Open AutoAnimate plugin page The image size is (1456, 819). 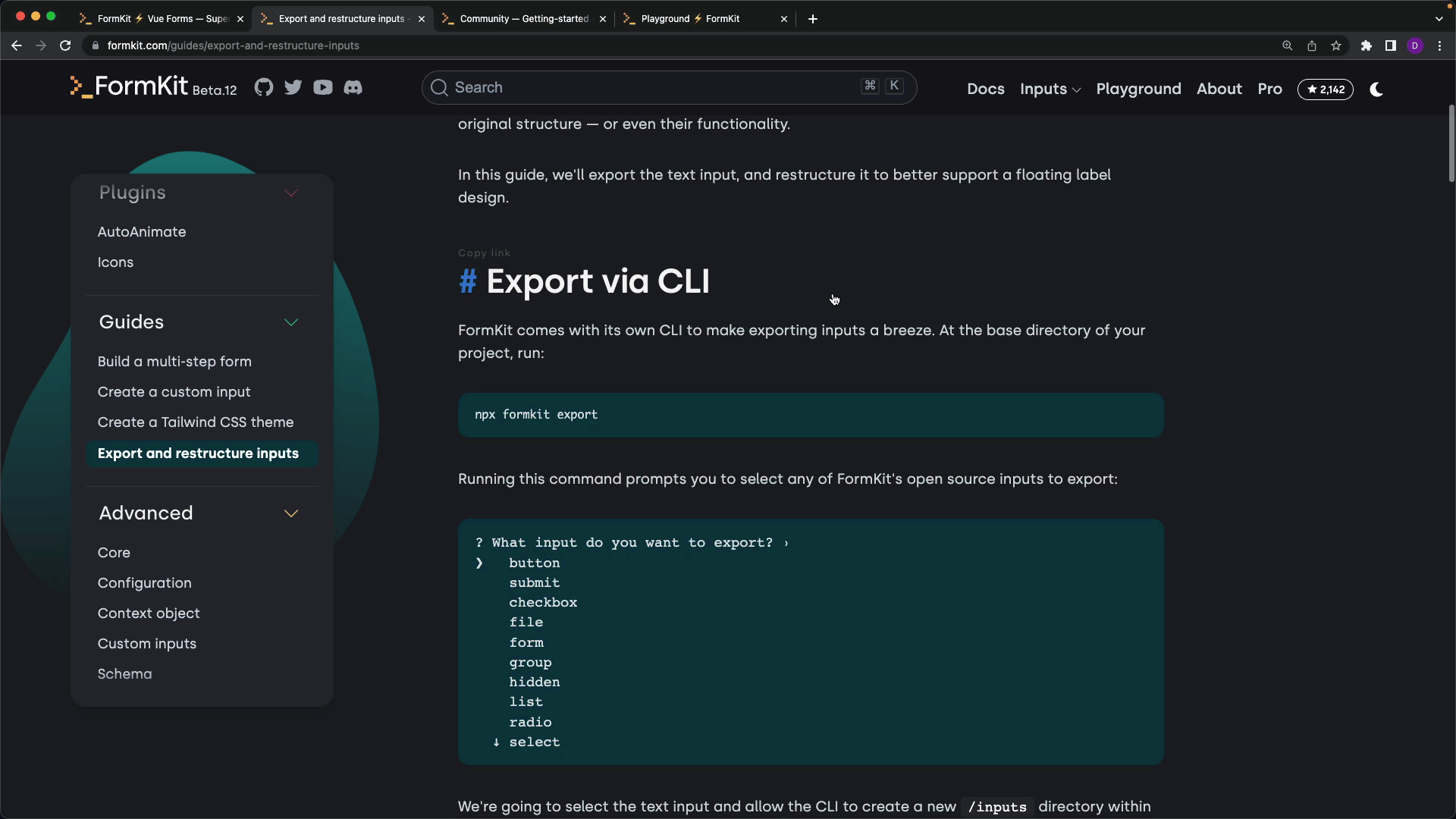click(x=142, y=232)
